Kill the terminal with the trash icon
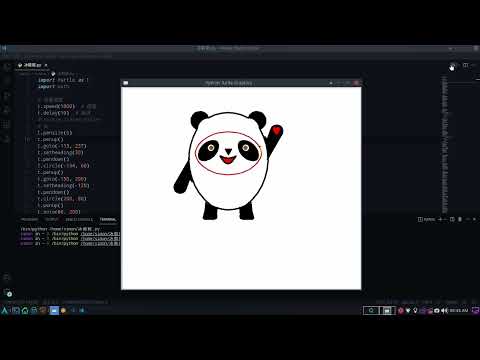This screenshot has height=360, width=480. click(x=460, y=219)
